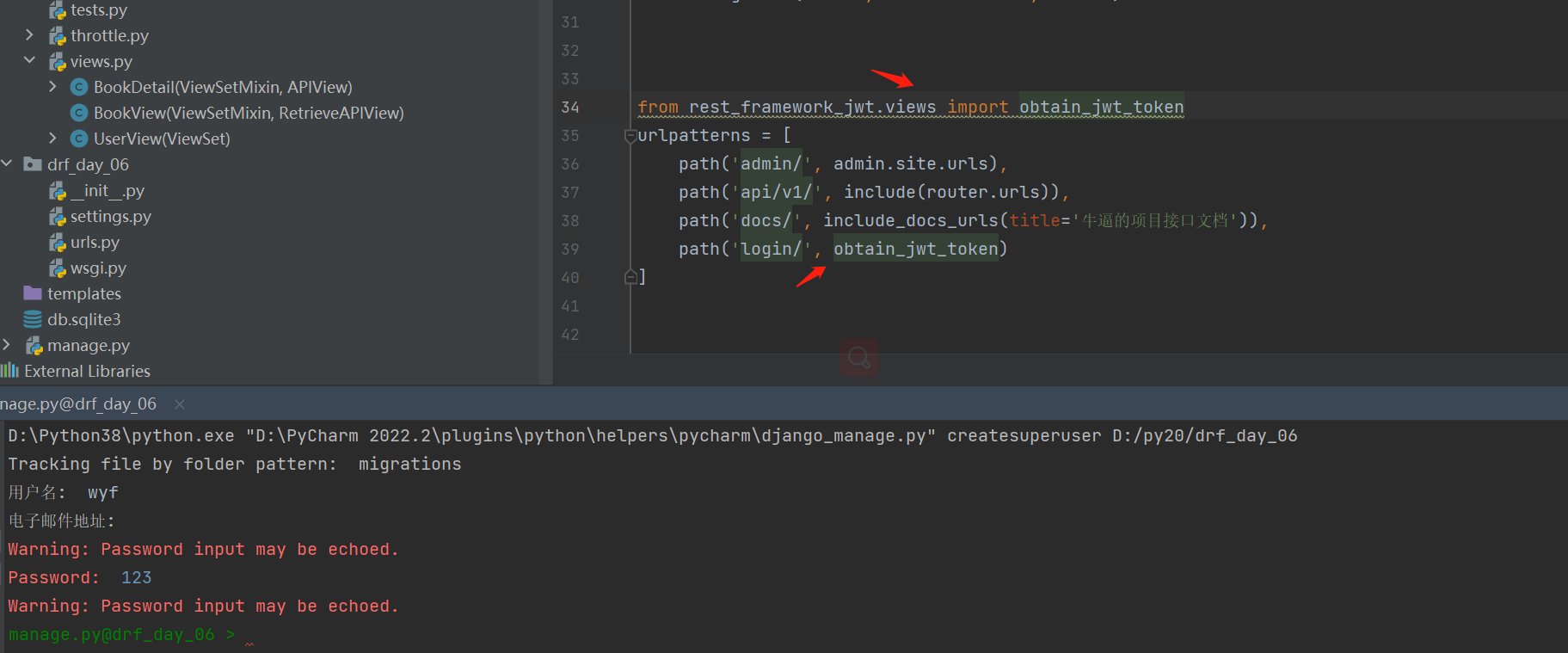
Task: Click the views.py Python file icon
Action: (58, 62)
